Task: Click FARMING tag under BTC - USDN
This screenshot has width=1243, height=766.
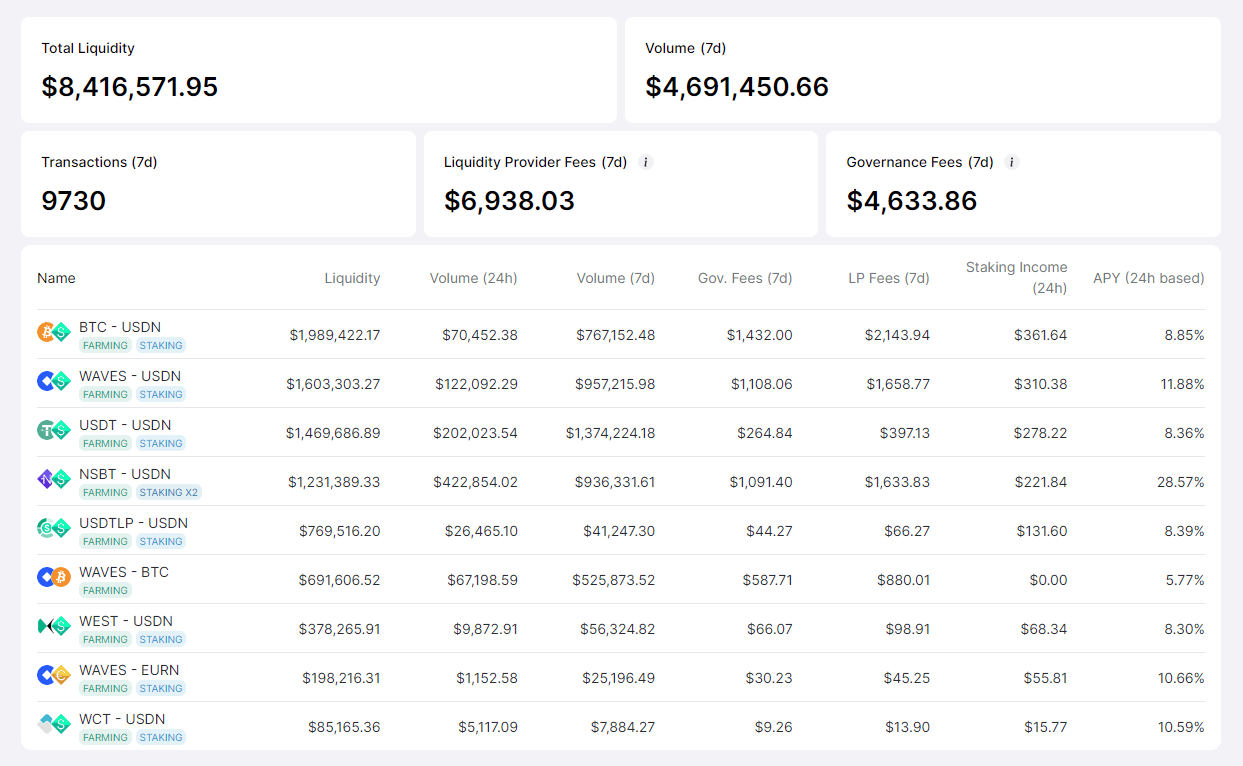Action: coord(105,345)
